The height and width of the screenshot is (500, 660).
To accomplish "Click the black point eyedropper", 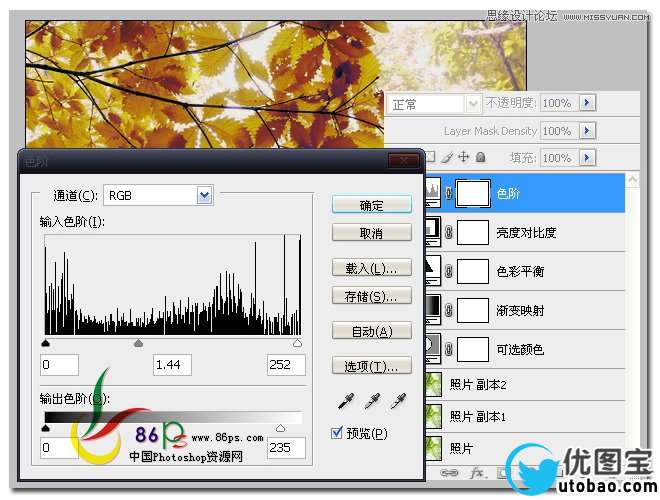I will pos(346,401).
